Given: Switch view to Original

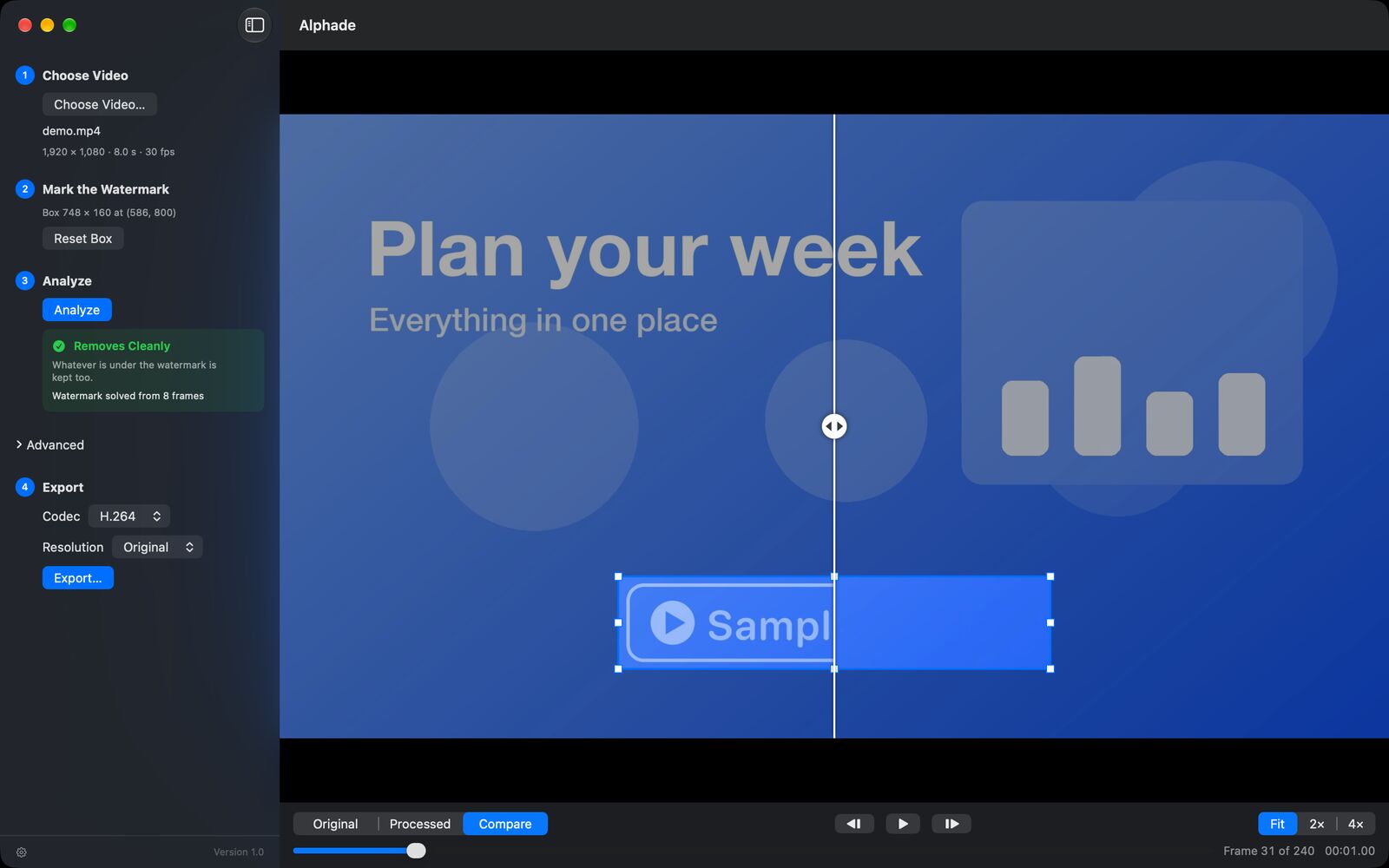Looking at the screenshot, I should click(x=335, y=824).
